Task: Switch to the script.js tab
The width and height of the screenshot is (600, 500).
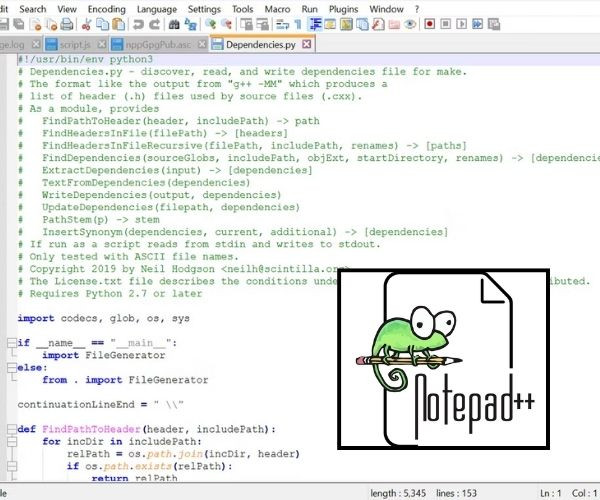Action: click(75, 45)
